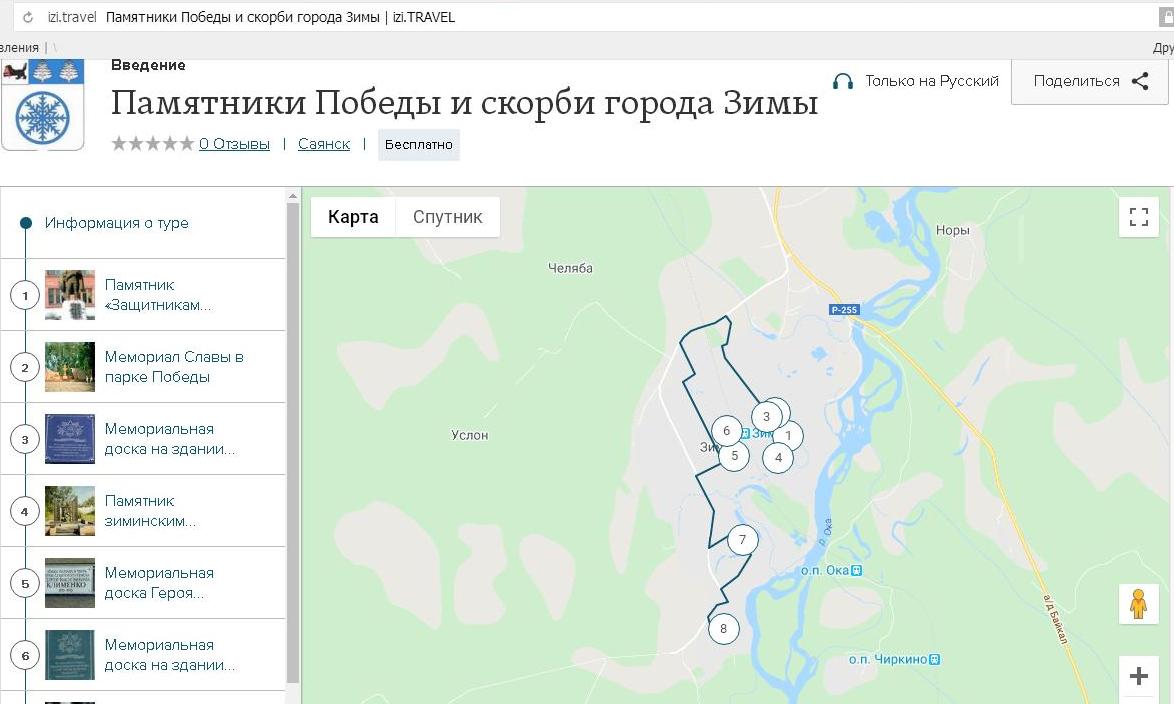This screenshot has width=1174, height=704.
Task: Select Информация о туре in sidebar
Action: coord(116,223)
